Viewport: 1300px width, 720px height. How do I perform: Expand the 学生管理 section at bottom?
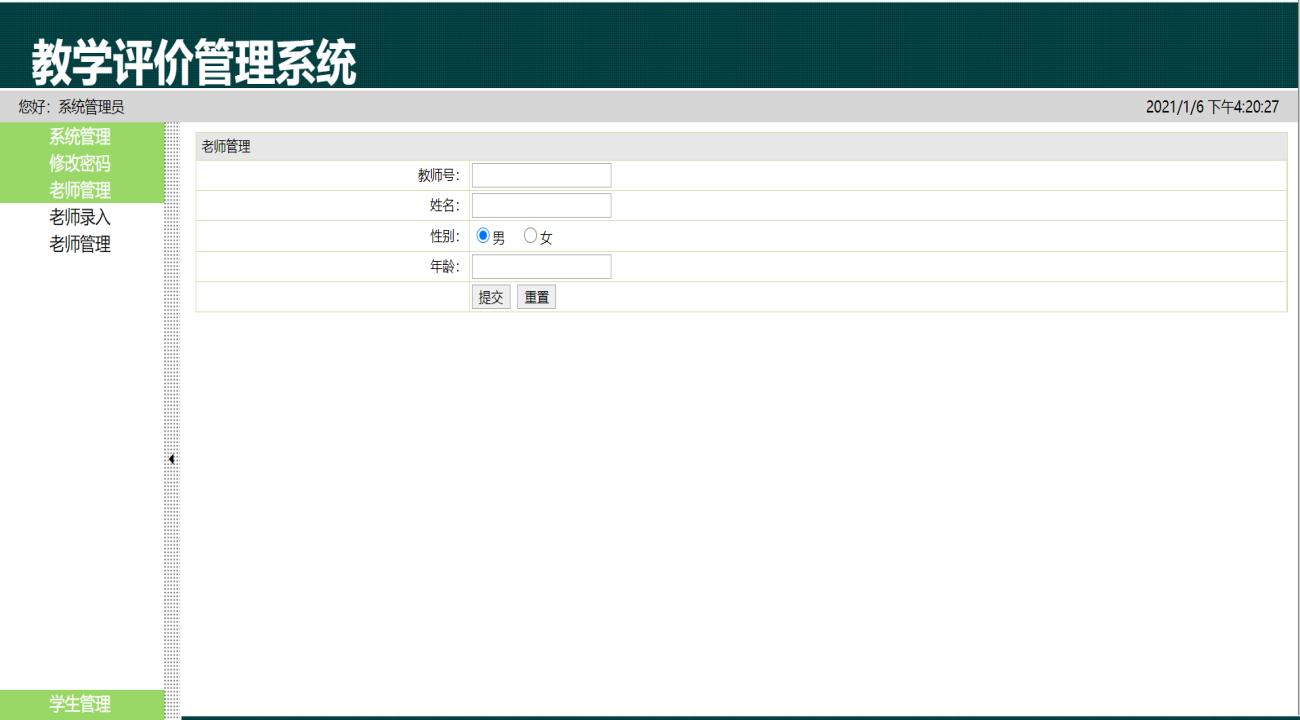[x=80, y=704]
